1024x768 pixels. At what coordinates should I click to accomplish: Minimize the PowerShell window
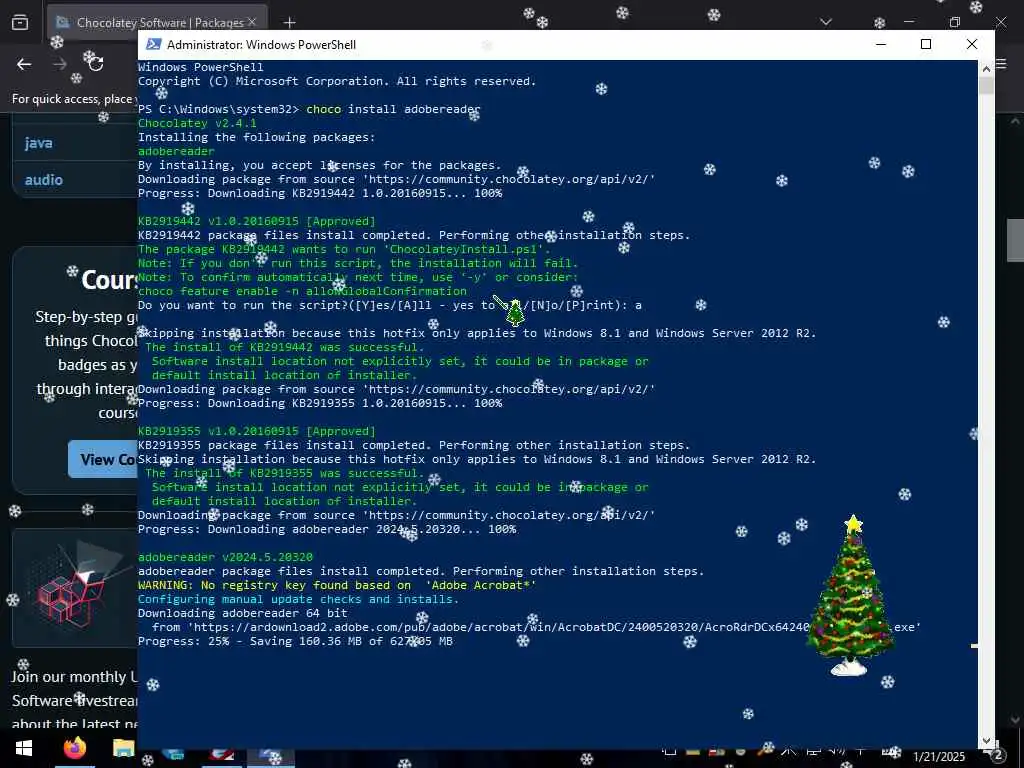[881, 44]
